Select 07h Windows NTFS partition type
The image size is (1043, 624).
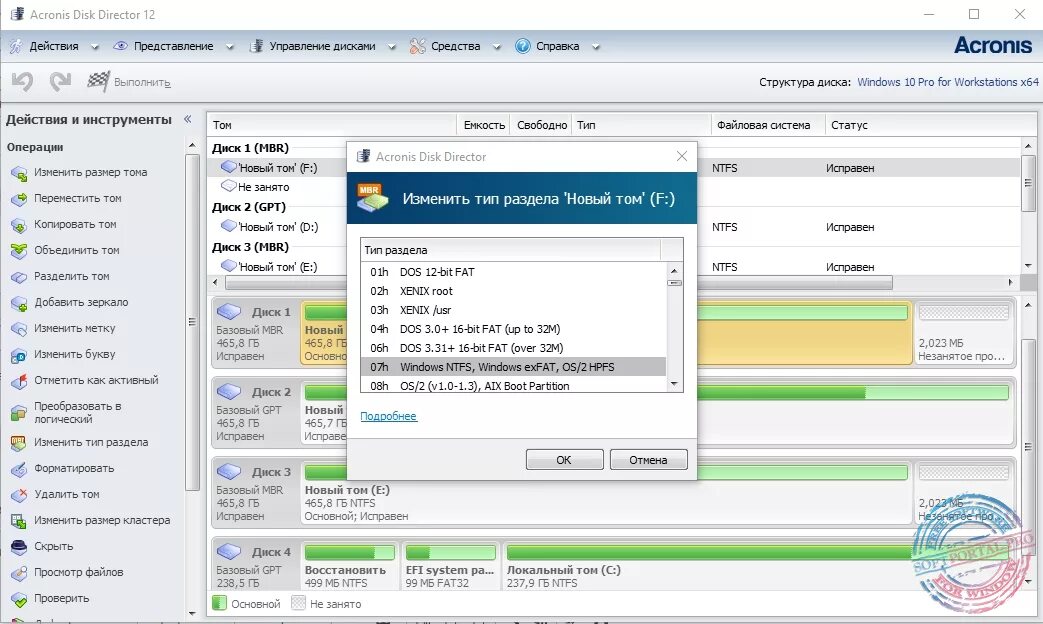pyautogui.click(x=513, y=367)
